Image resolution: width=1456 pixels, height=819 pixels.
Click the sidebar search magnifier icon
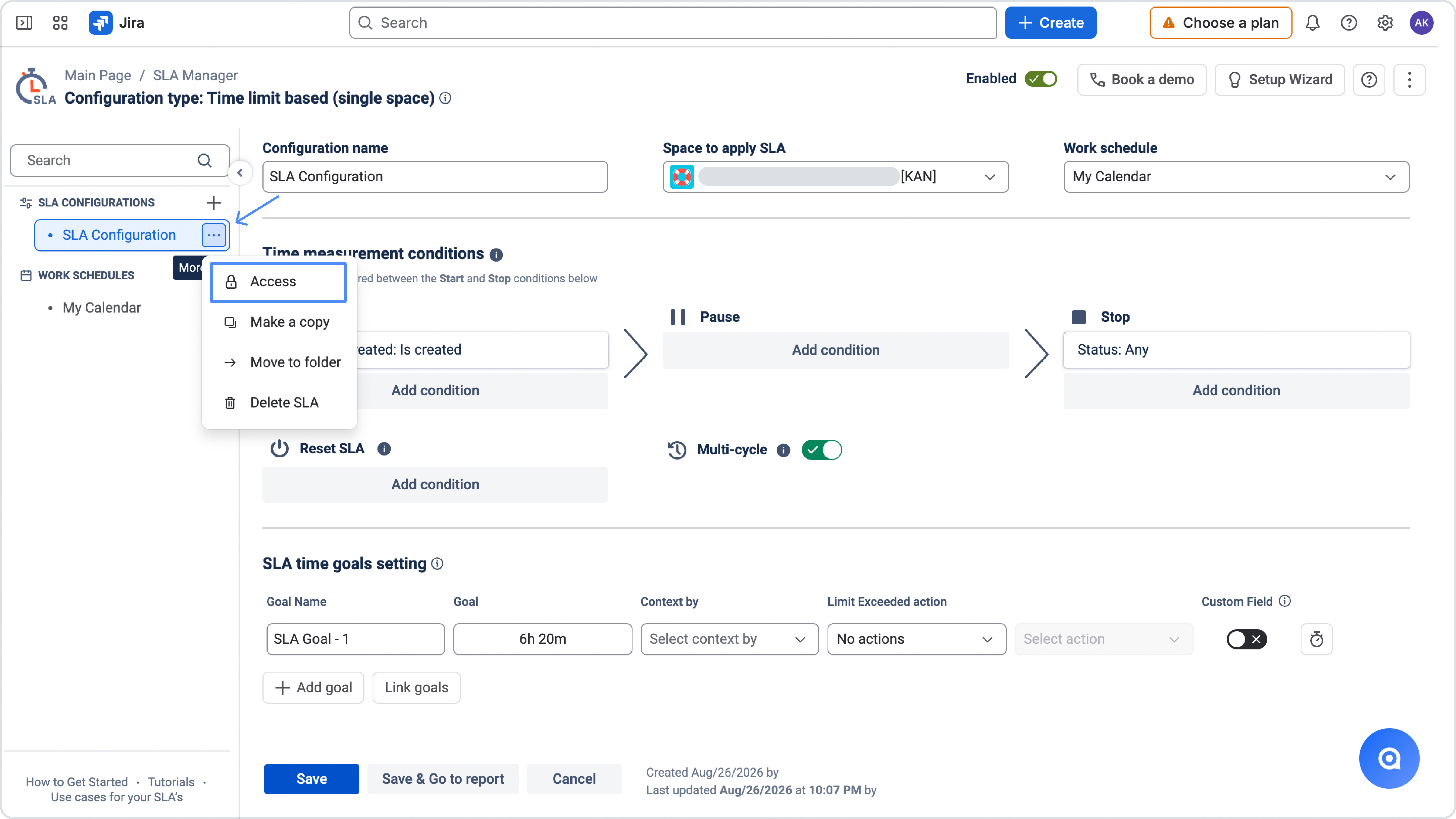pyautogui.click(x=205, y=161)
